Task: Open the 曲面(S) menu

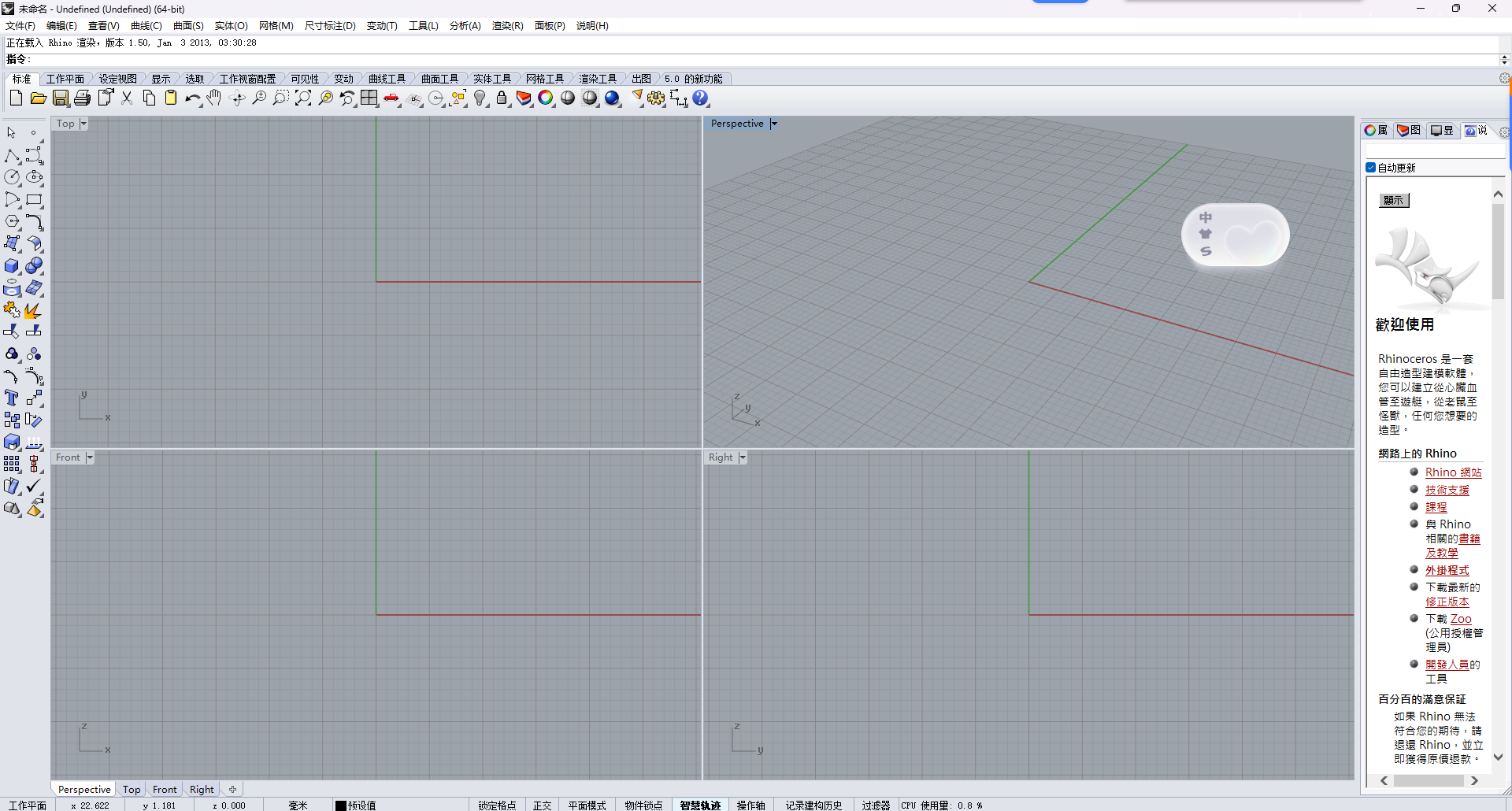Action: tap(188, 26)
